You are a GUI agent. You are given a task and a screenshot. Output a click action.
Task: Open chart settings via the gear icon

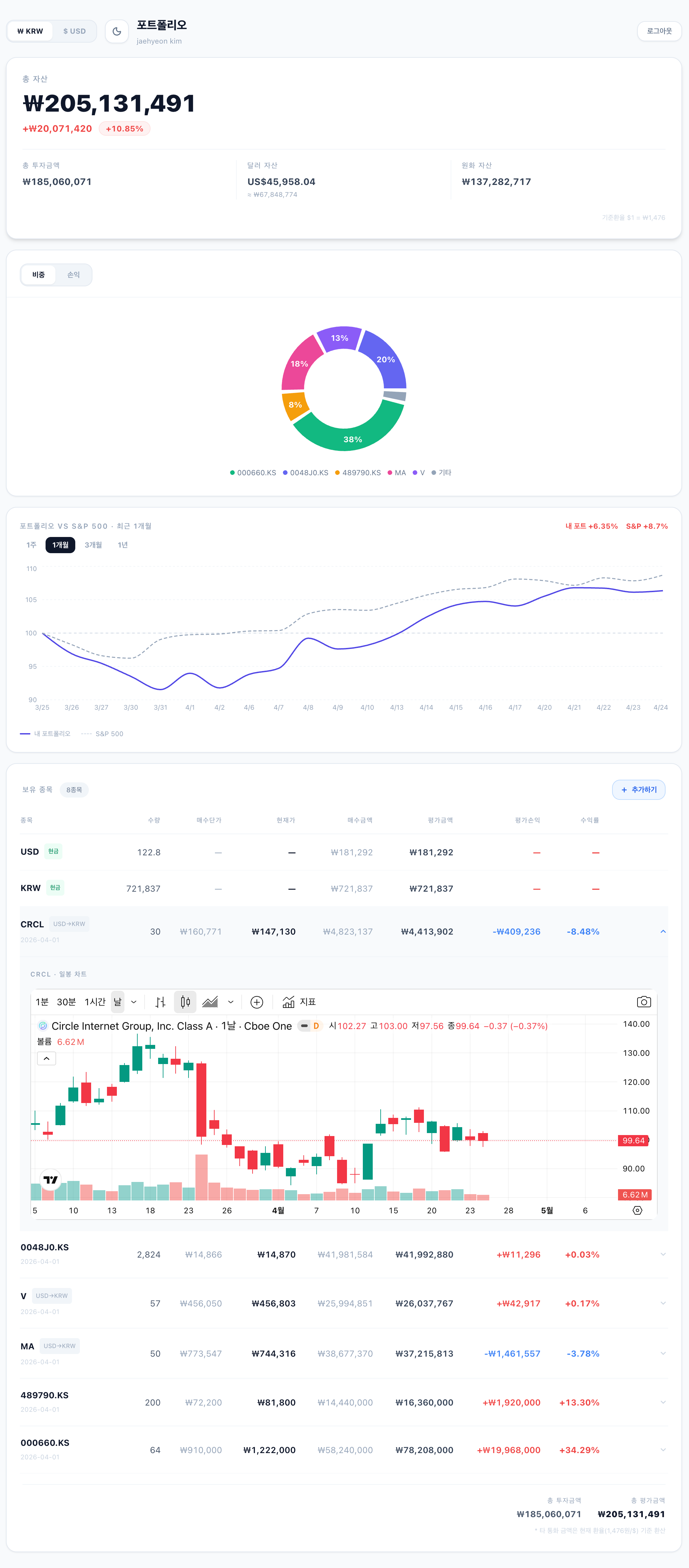(x=637, y=1211)
